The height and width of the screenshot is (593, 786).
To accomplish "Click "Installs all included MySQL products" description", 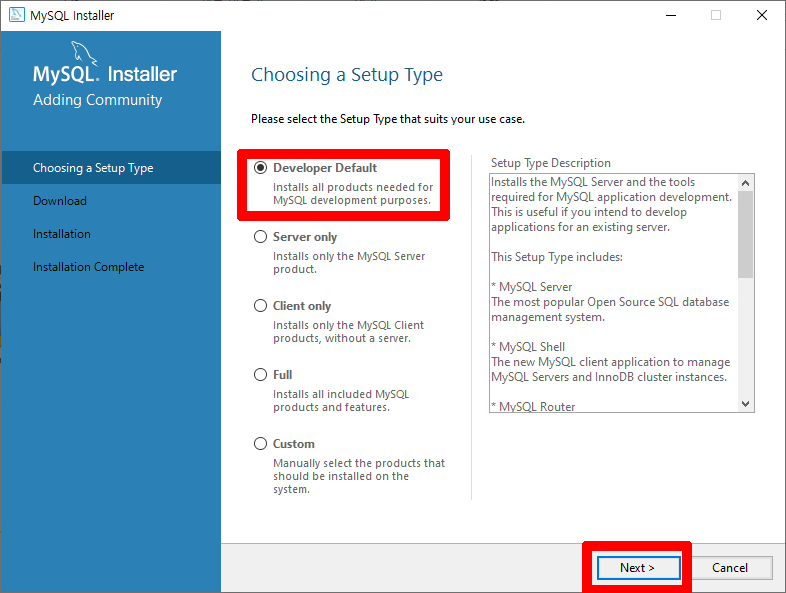I will pos(341,401).
